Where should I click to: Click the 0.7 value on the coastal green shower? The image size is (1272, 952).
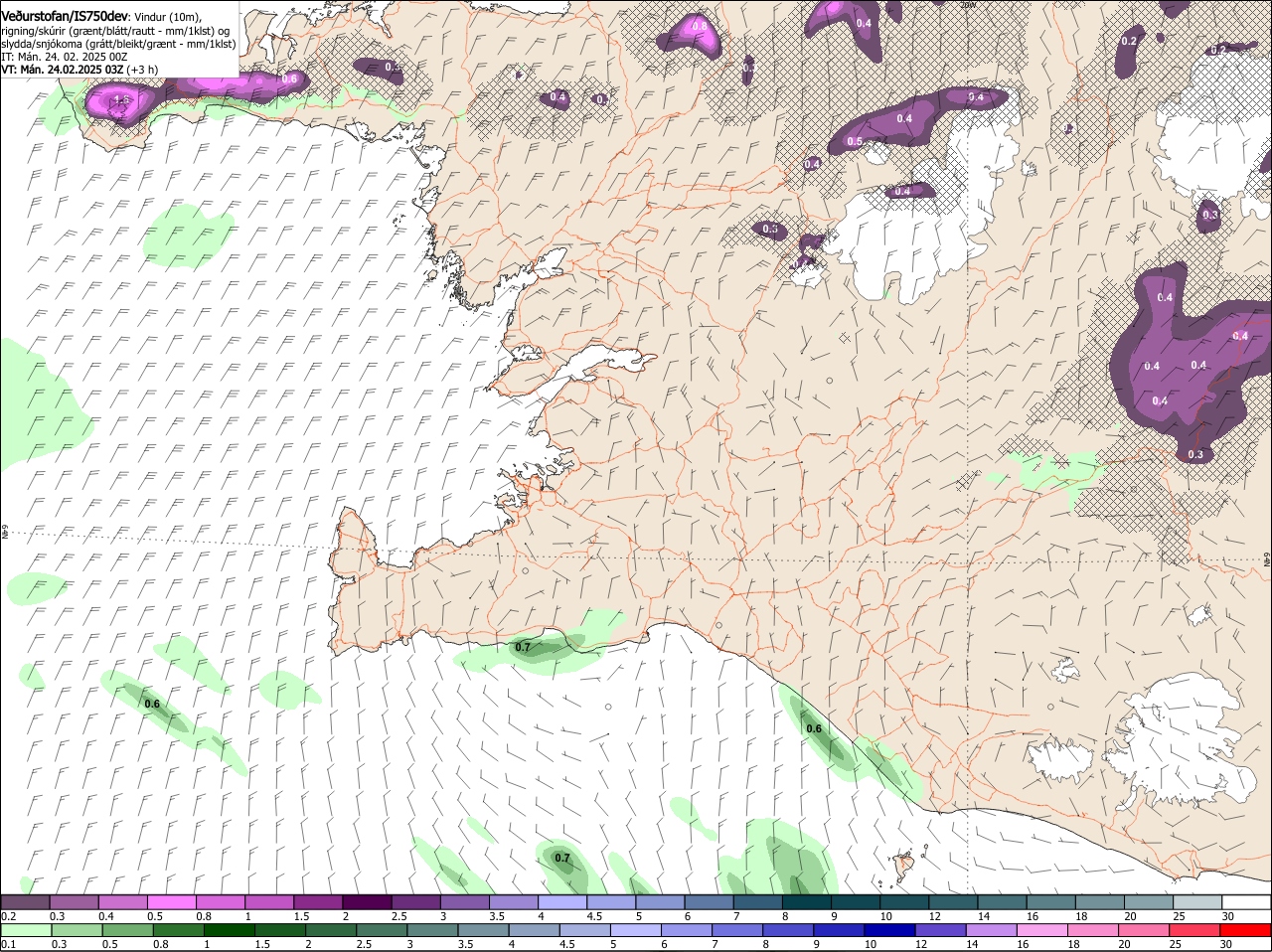pos(523,647)
